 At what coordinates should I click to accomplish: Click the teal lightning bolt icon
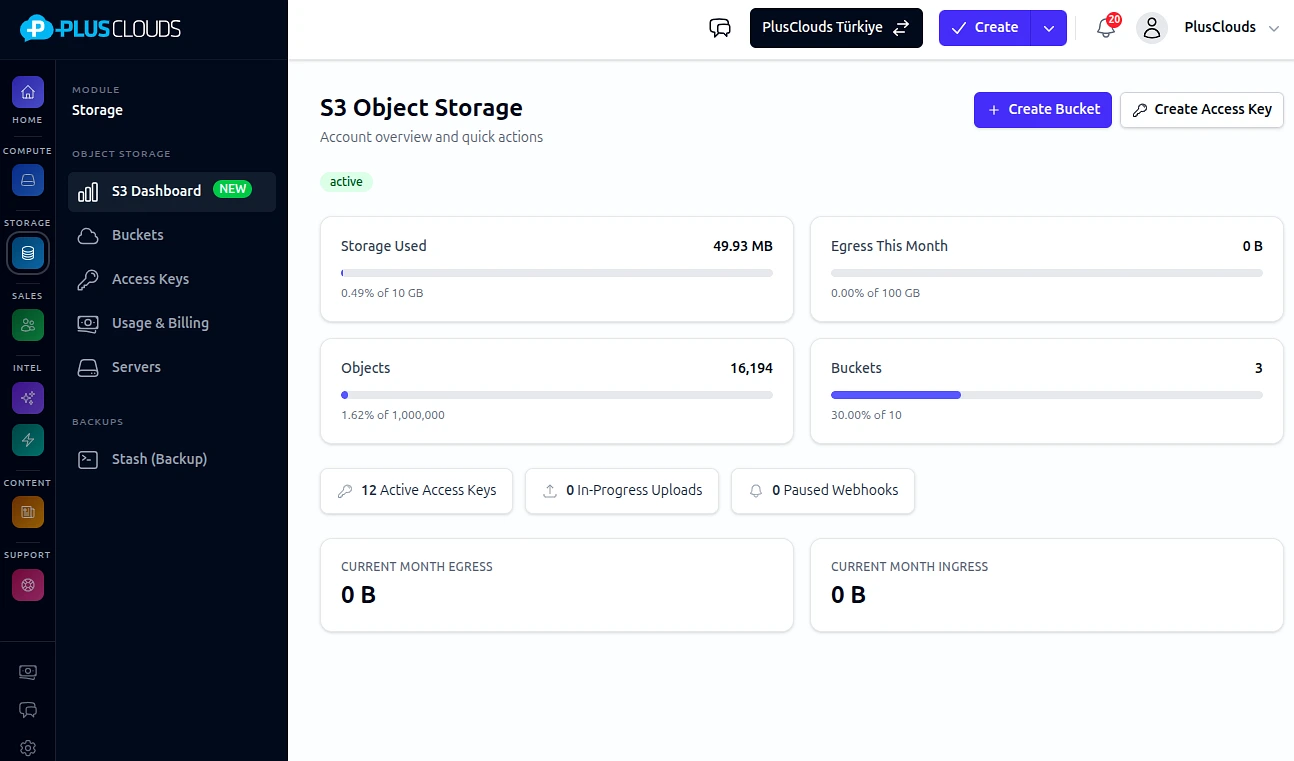tap(28, 440)
